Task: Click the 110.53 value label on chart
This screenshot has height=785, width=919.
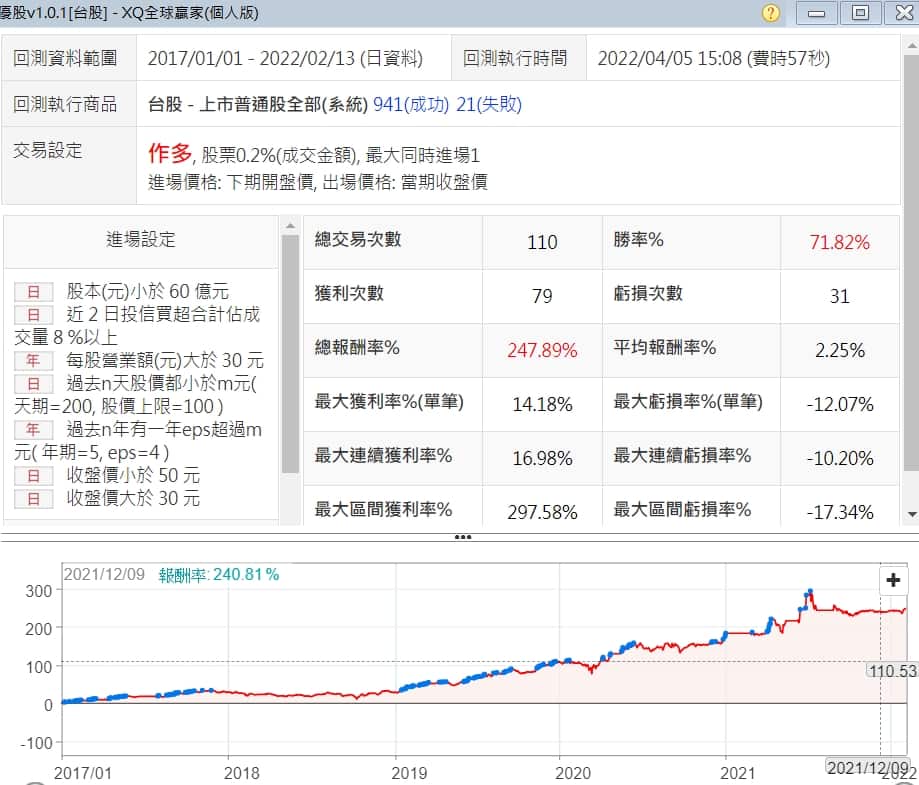Action: (x=893, y=671)
